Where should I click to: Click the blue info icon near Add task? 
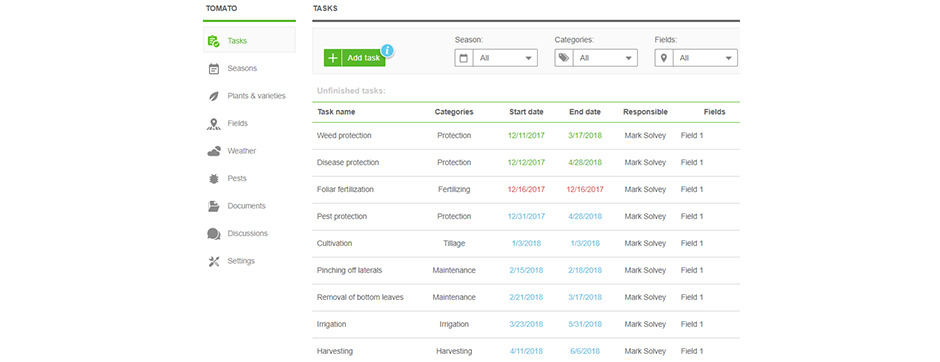387,50
